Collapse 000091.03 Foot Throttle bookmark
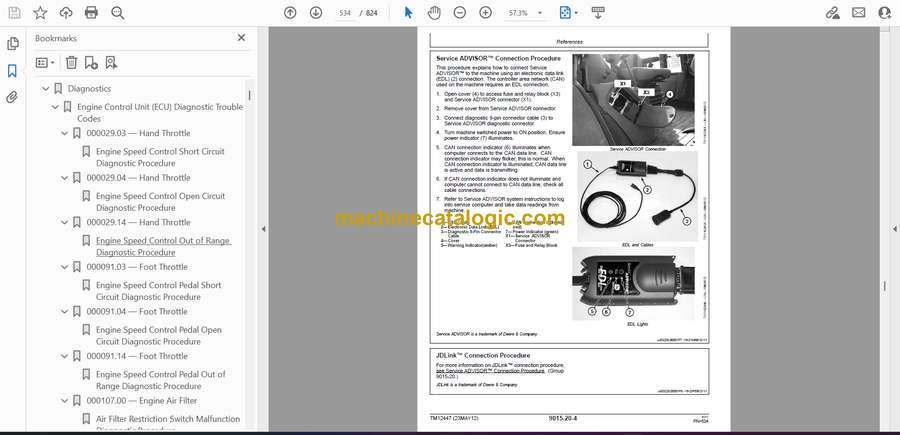 65,267
